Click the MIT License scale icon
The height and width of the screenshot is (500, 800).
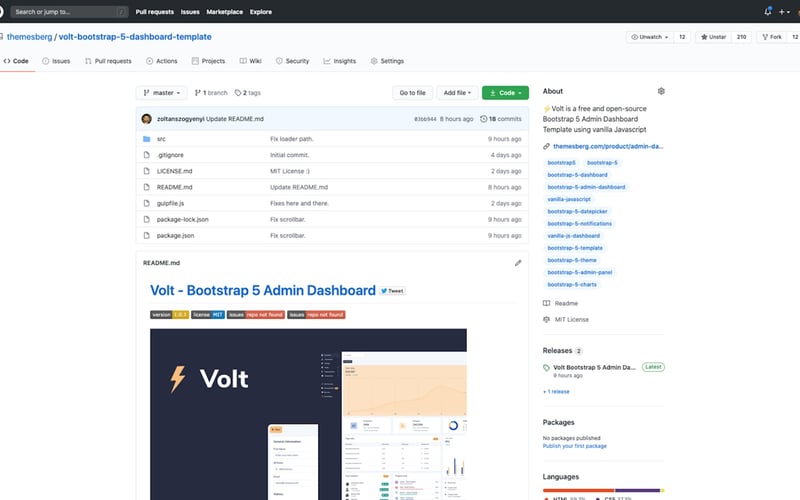[546, 319]
